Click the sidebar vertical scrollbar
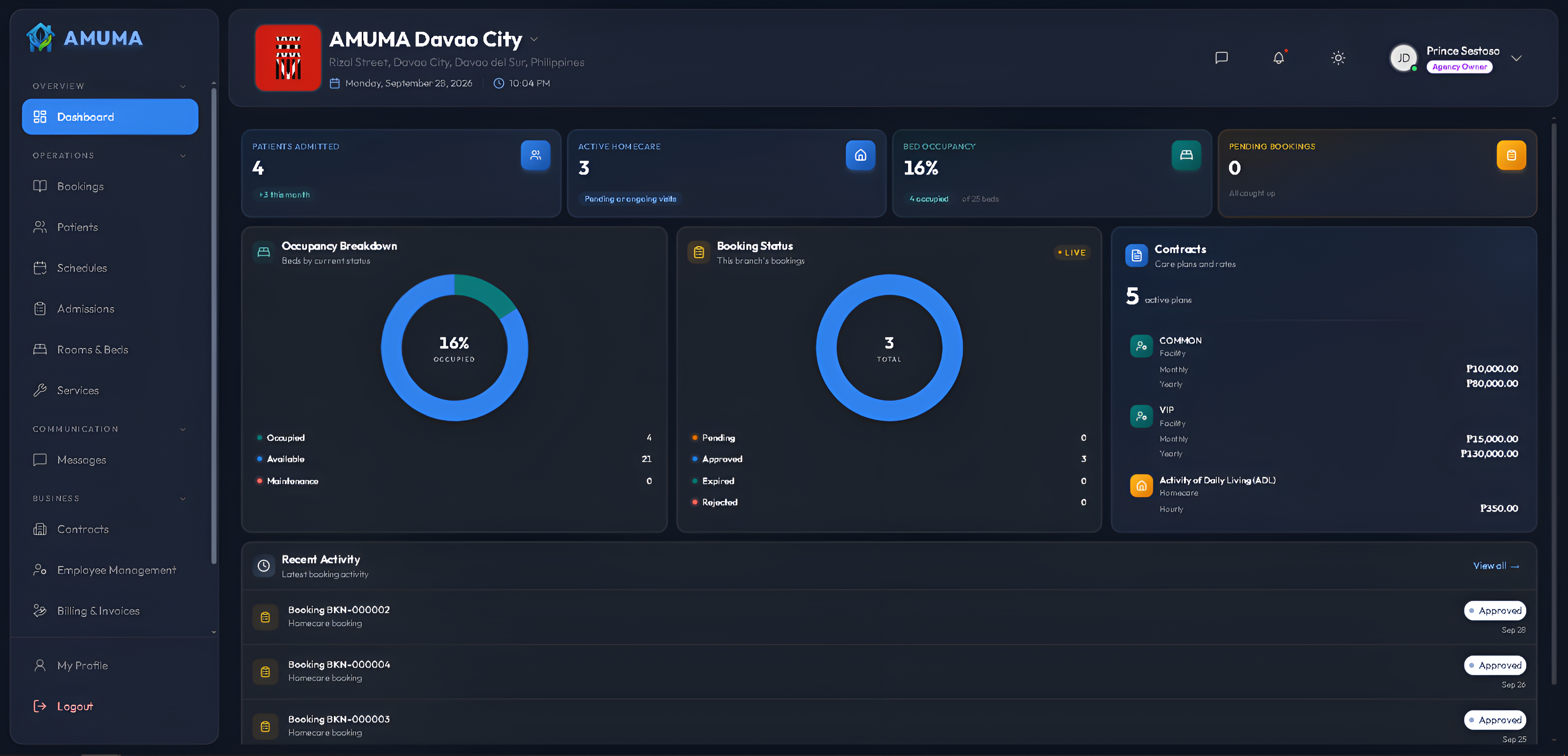Image resolution: width=1568 pixels, height=756 pixels. coord(214,326)
